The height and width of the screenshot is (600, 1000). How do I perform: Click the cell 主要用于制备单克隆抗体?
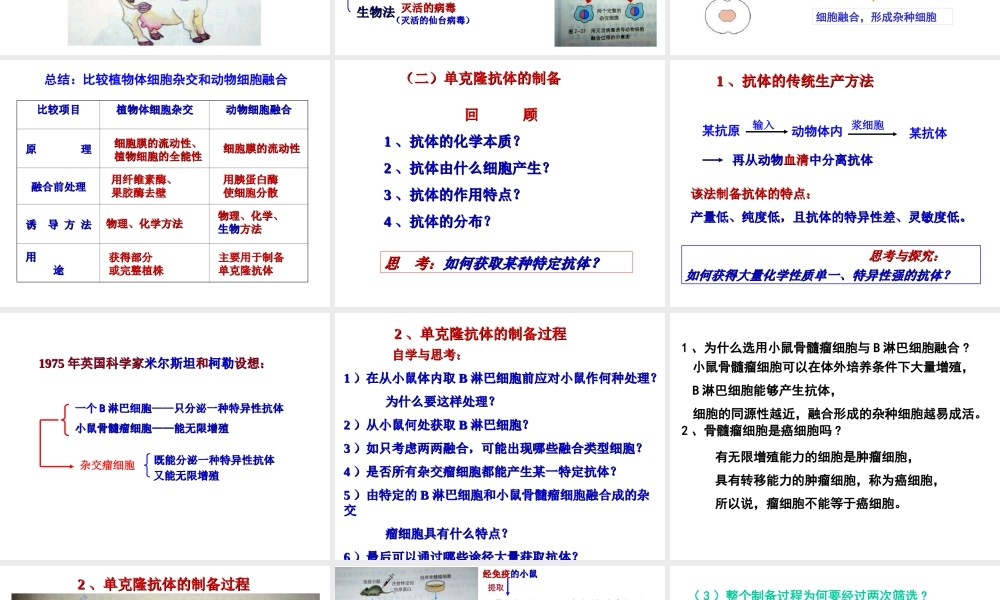[x=251, y=264]
